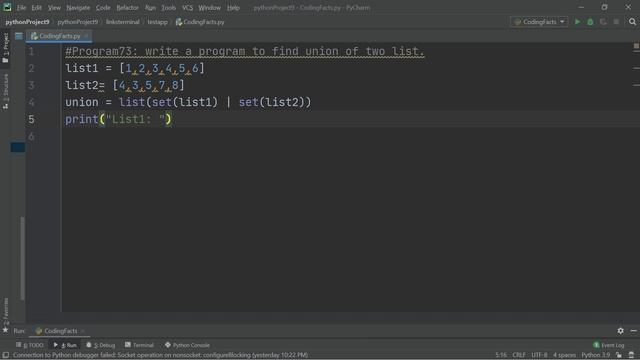Change file encoding via UTF-8 in the status bar

point(539,355)
